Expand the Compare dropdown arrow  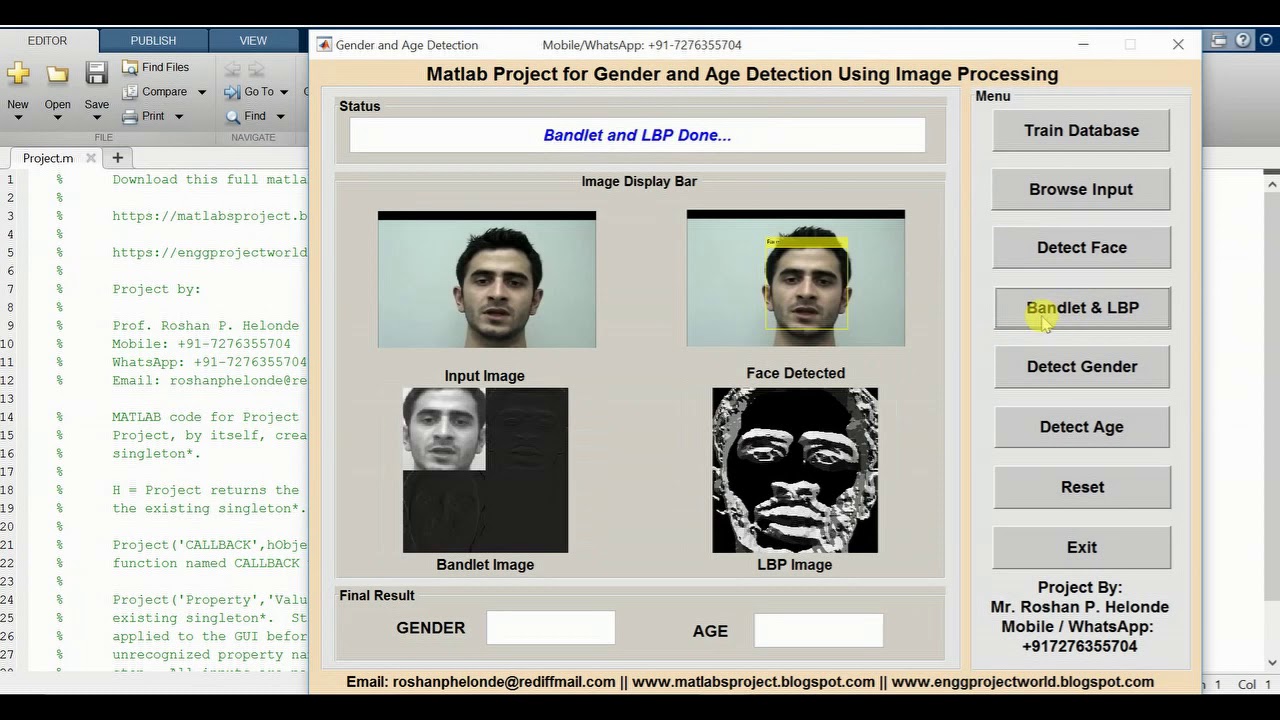[201, 92]
